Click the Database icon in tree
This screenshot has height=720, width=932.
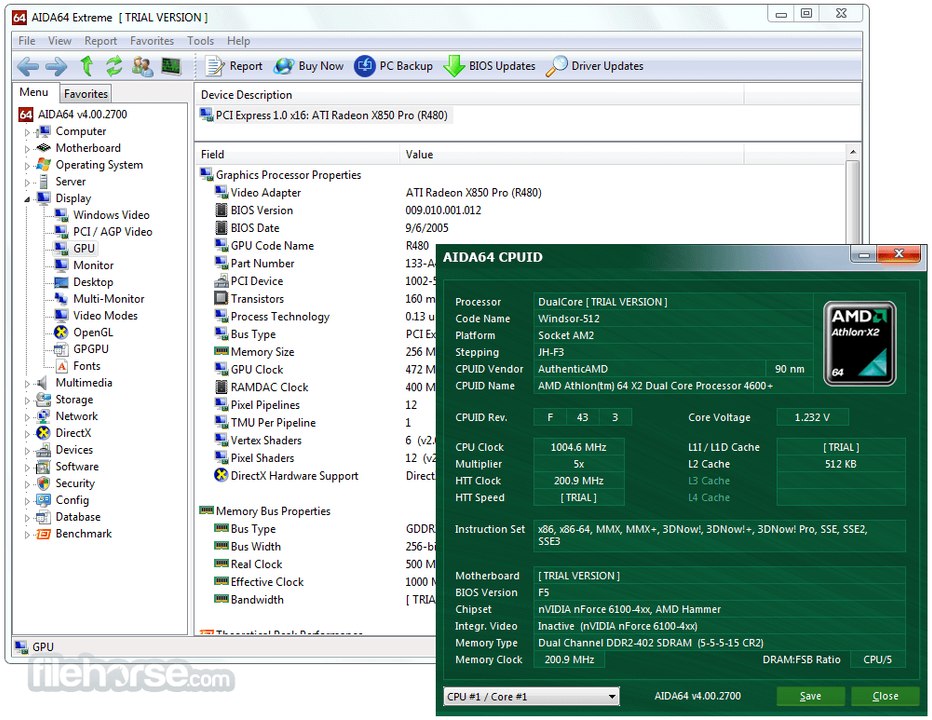[43, 517]
